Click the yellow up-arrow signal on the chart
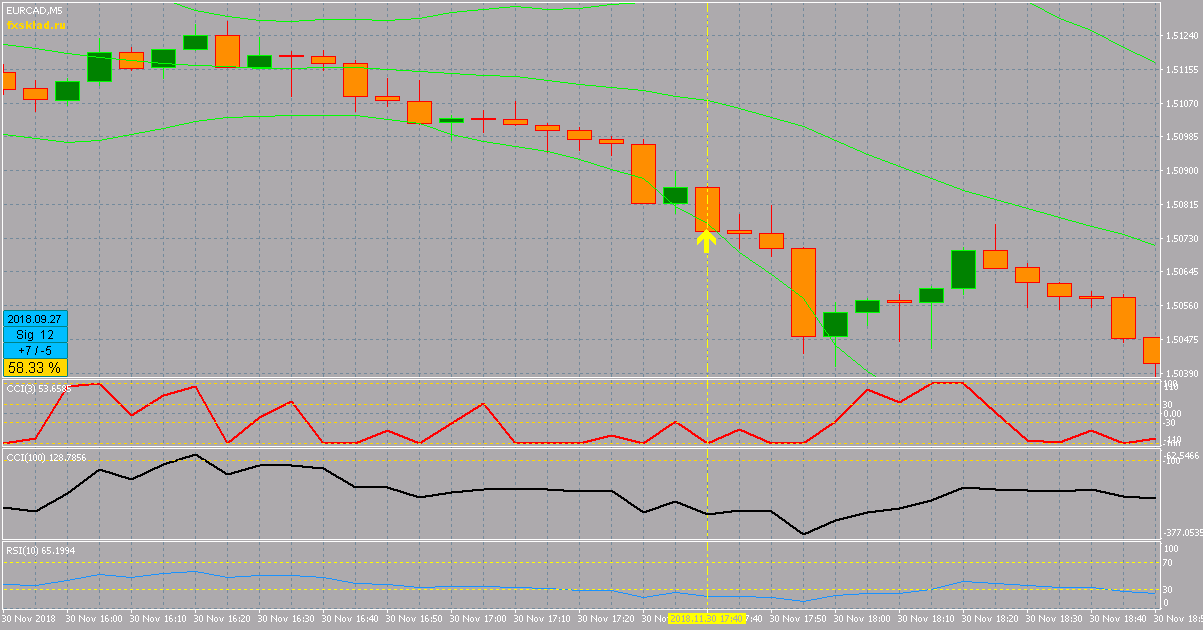The image size is (1203, 630). (707, 241)
